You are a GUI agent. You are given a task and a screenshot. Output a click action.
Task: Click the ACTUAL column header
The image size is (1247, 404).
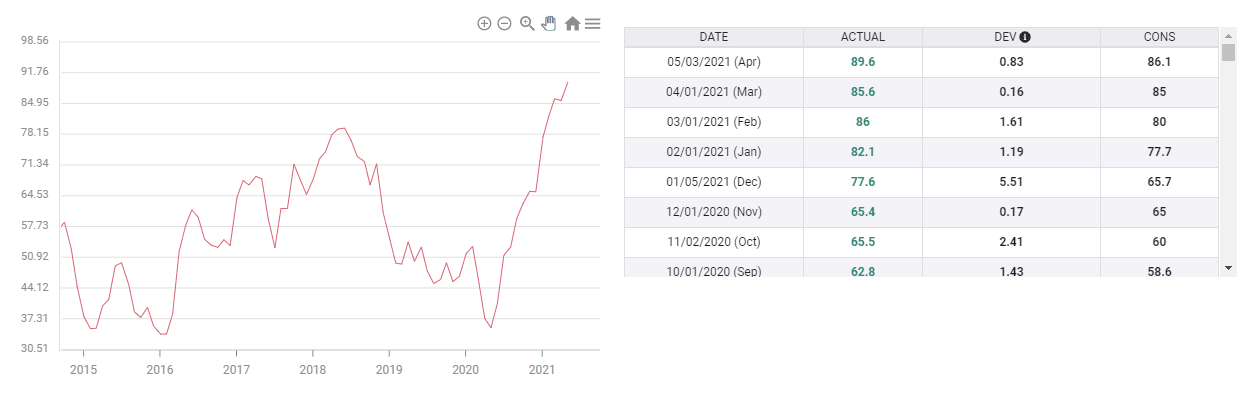coord(863,37)
